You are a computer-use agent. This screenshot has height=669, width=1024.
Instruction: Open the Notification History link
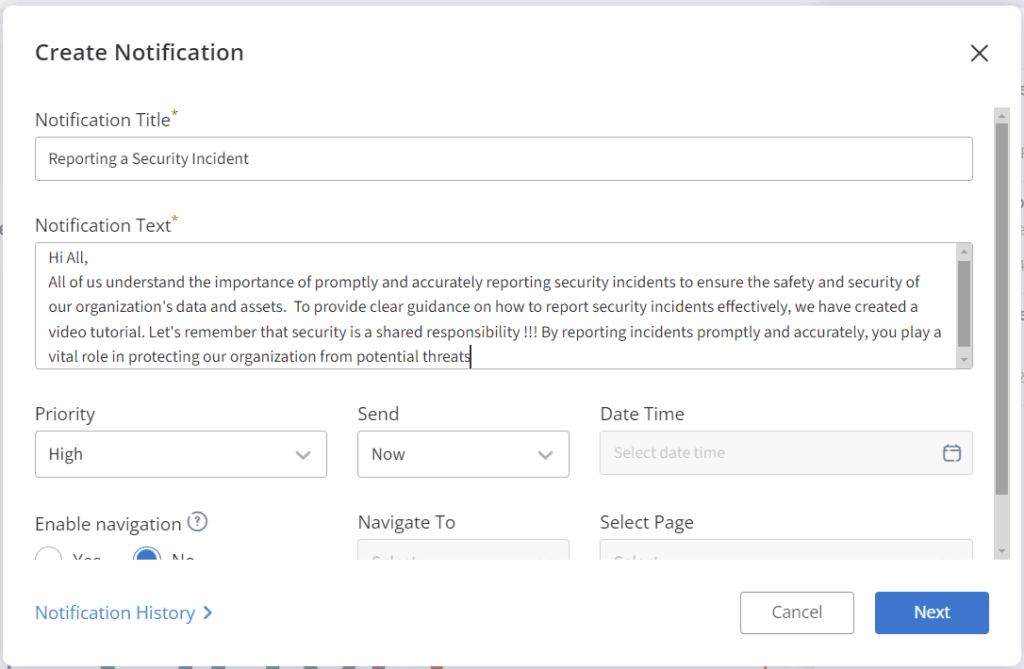pyautogui.click(x=124, y=613)
